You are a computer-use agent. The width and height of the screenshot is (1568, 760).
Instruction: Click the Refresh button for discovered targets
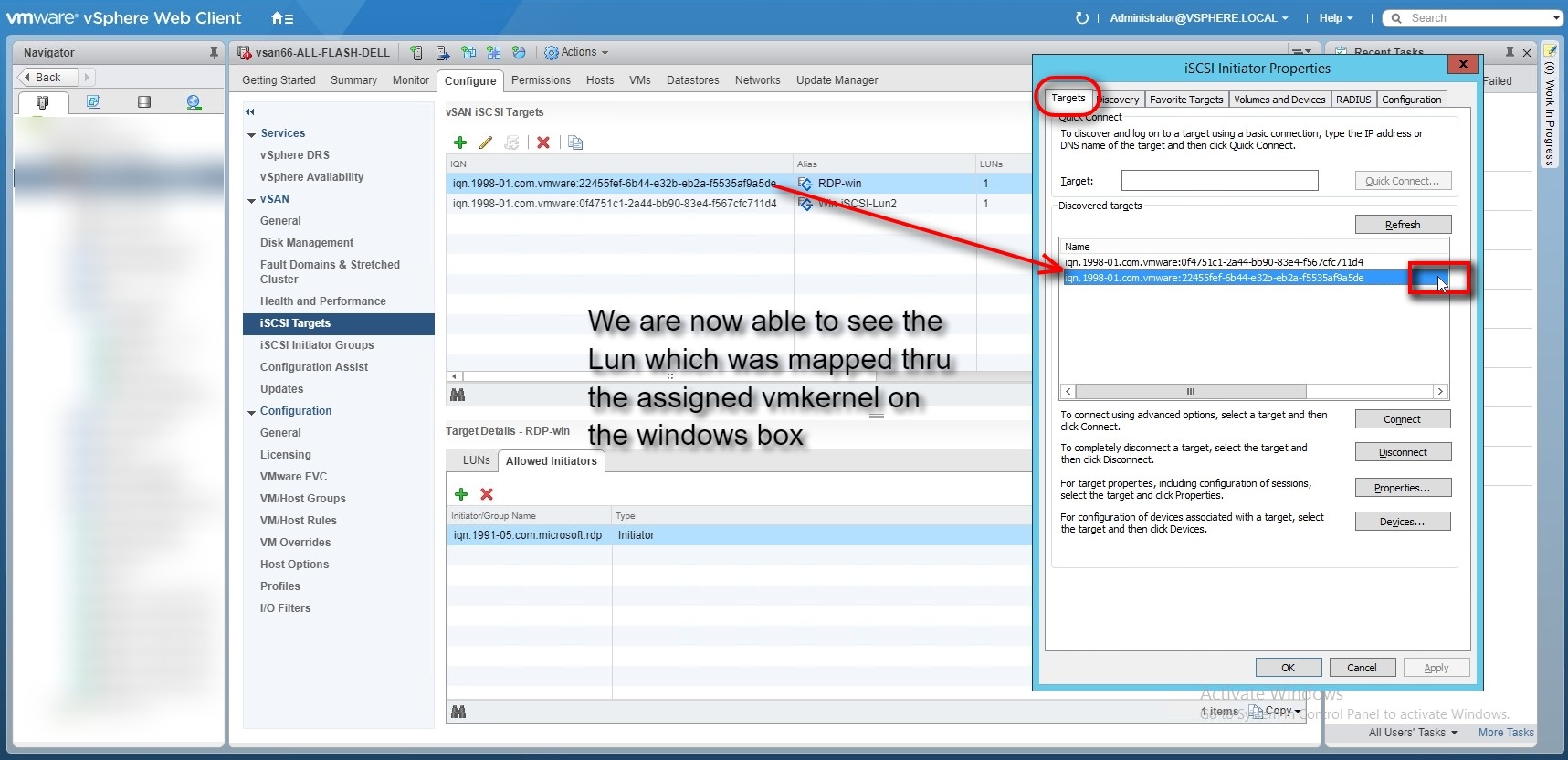coord(1402,225)
